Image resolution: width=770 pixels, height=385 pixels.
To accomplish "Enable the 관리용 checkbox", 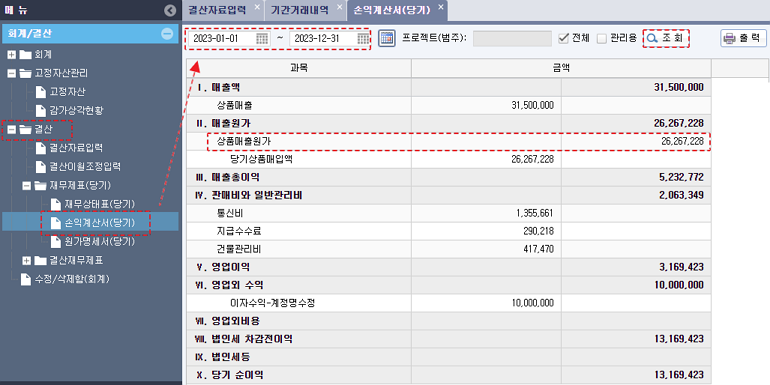I will click(x=602, y=38).
